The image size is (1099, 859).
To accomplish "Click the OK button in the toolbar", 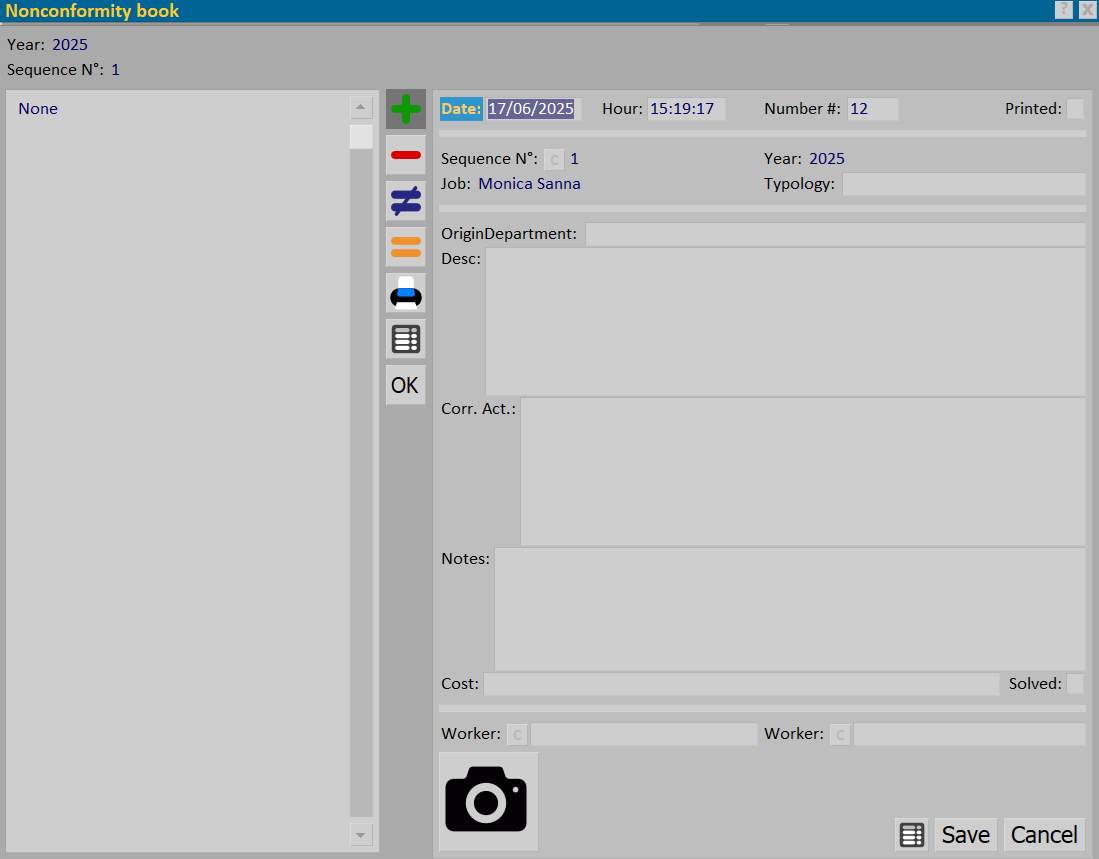I will 406,385.
